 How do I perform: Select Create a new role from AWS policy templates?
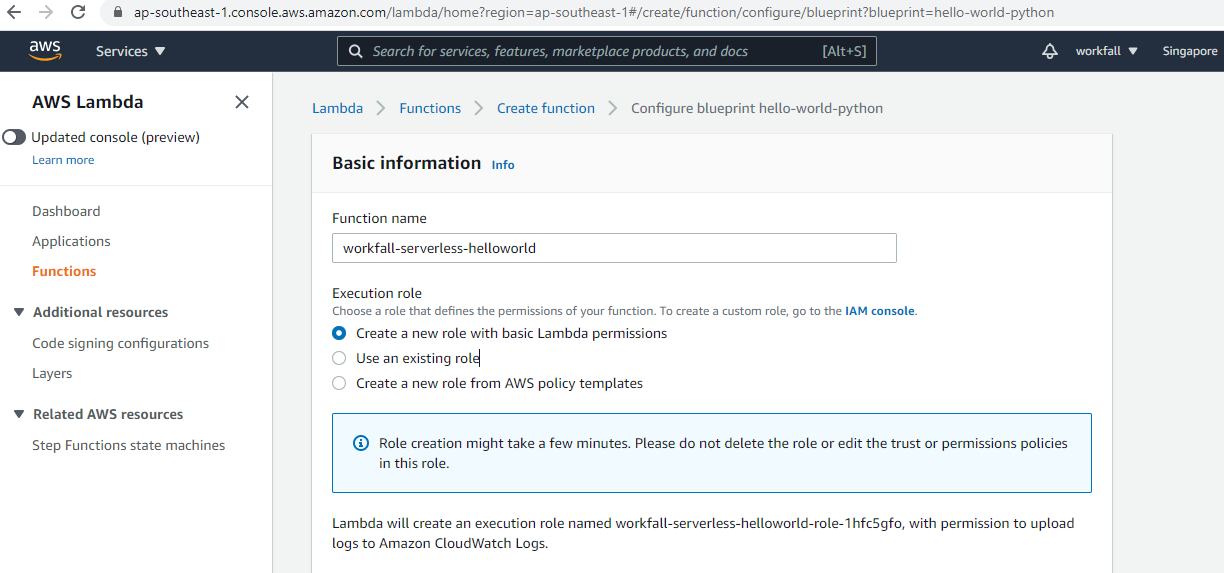pyautogui.click(x=339, y=383)
